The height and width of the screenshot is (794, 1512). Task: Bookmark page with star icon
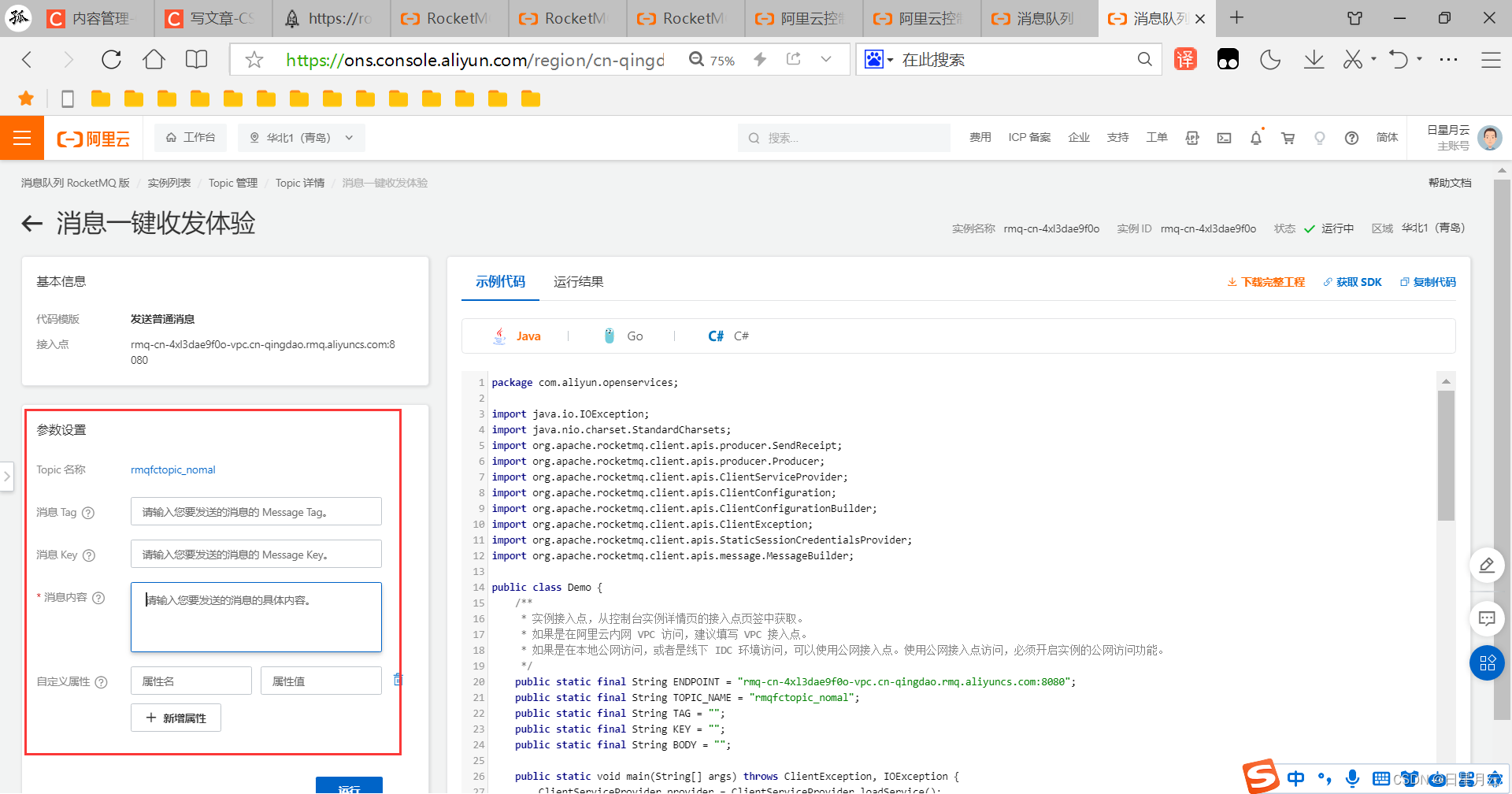pos(254,60)
